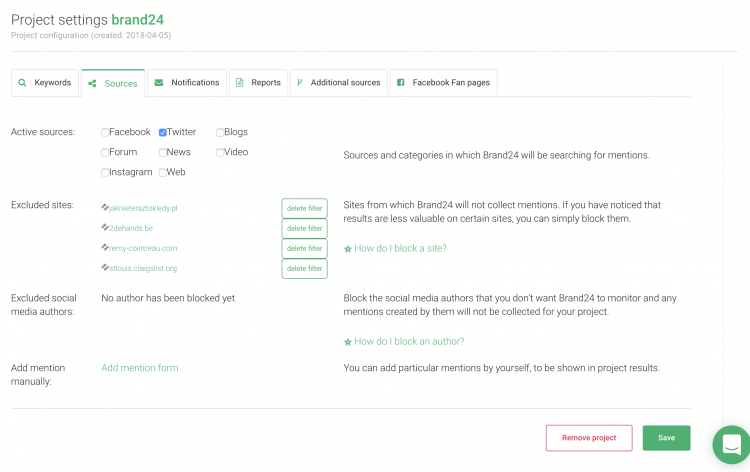750x472 pixels.
Task: Switch to the Keywords tab
Action: (44, 83)
